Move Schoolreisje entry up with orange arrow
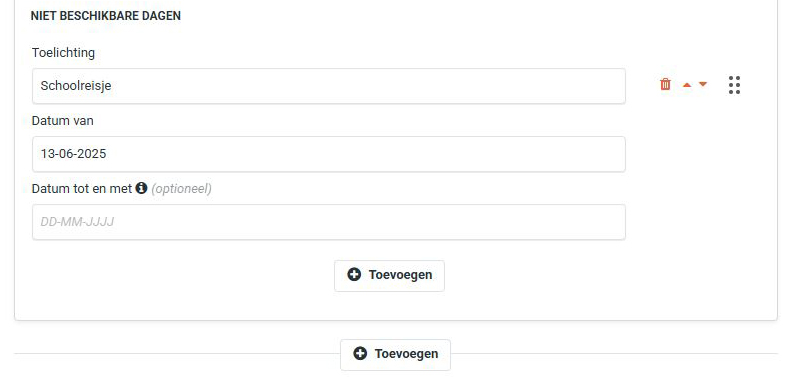793x385 pixels. [x=686, y=85]
